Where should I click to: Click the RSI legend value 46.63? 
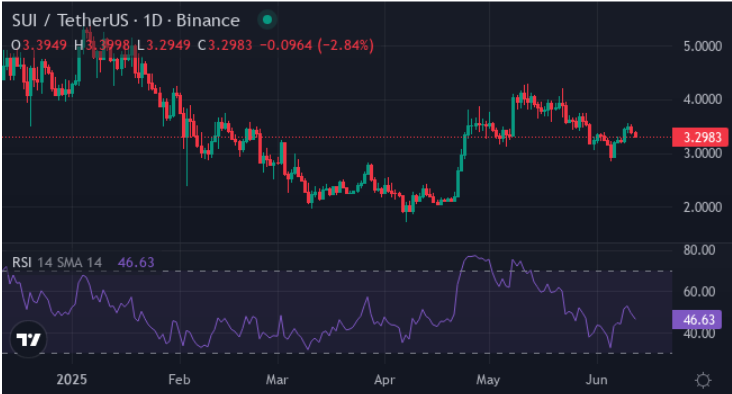[136, 262]
